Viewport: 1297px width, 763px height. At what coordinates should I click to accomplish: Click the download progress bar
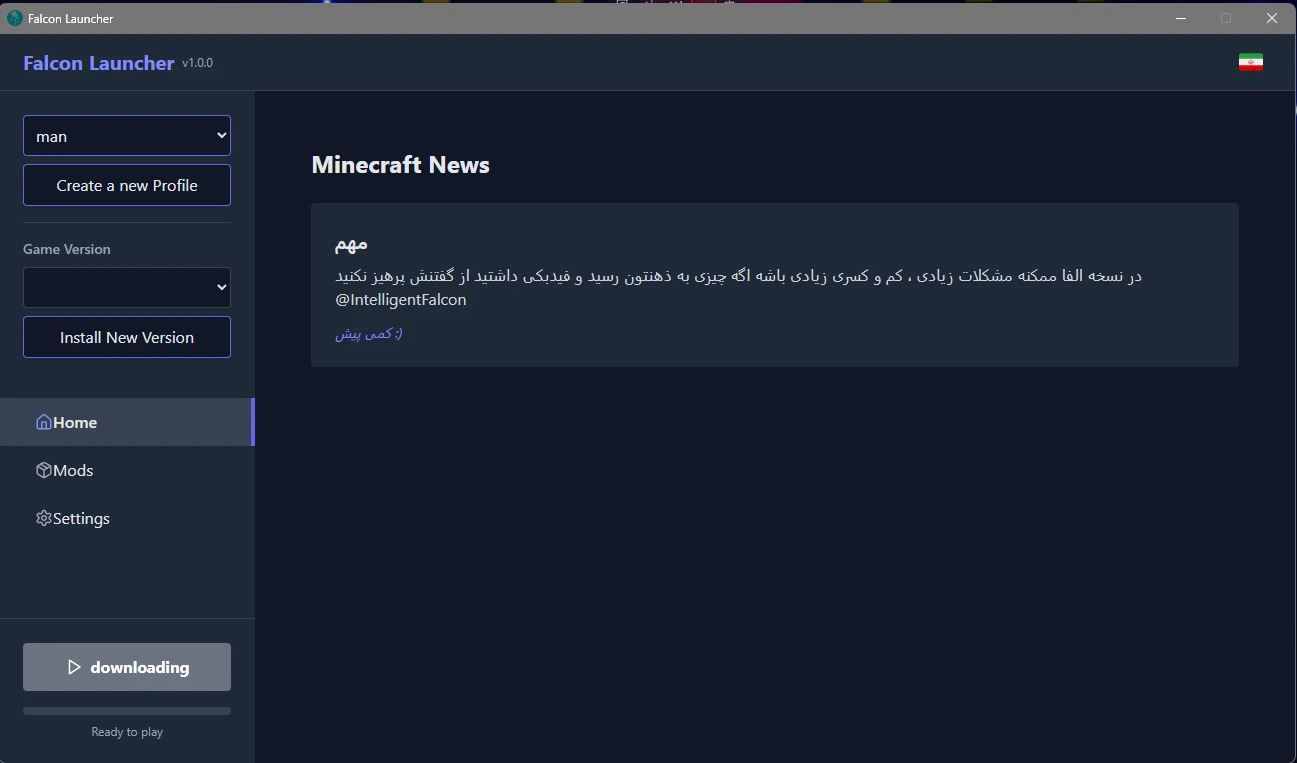126,711
